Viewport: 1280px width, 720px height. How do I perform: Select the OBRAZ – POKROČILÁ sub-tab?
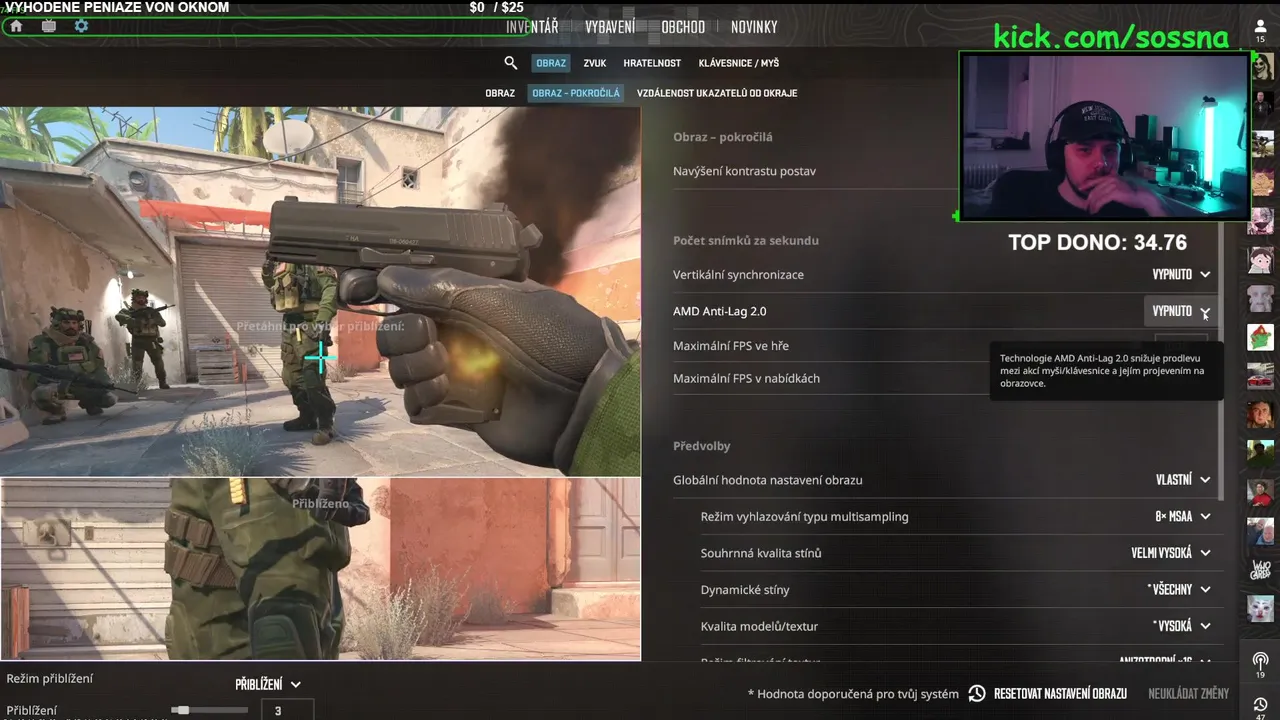point(576,93)
